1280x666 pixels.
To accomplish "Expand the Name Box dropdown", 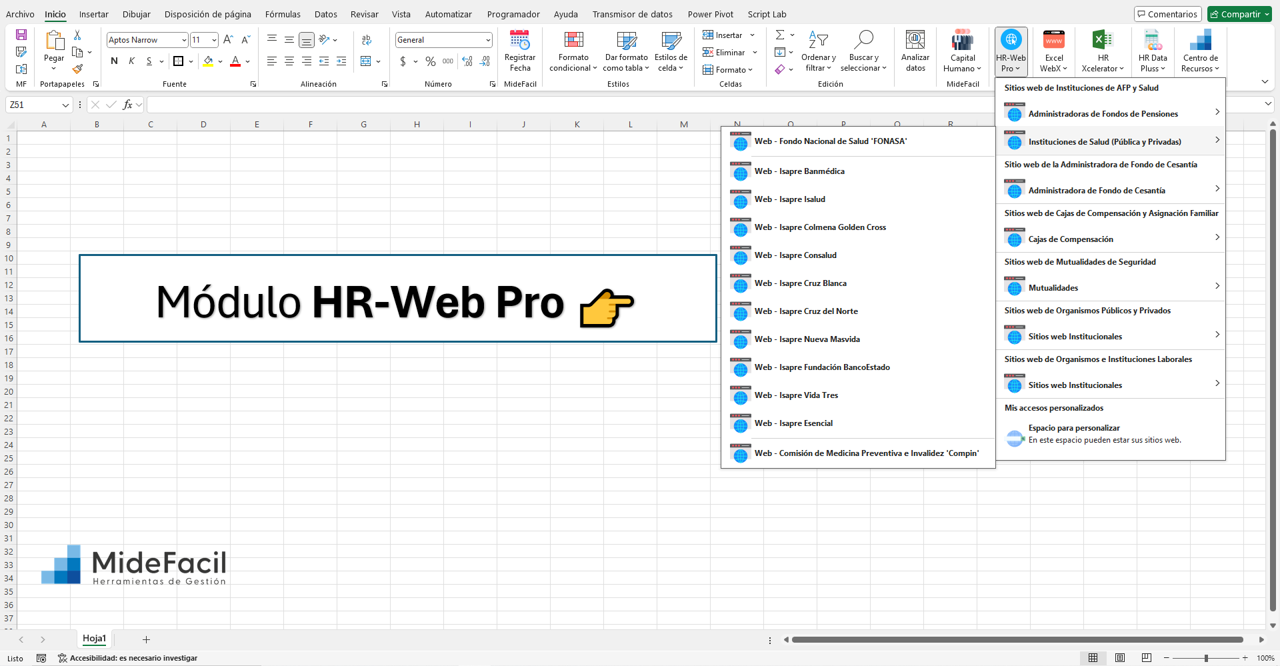I will [66, 104].
